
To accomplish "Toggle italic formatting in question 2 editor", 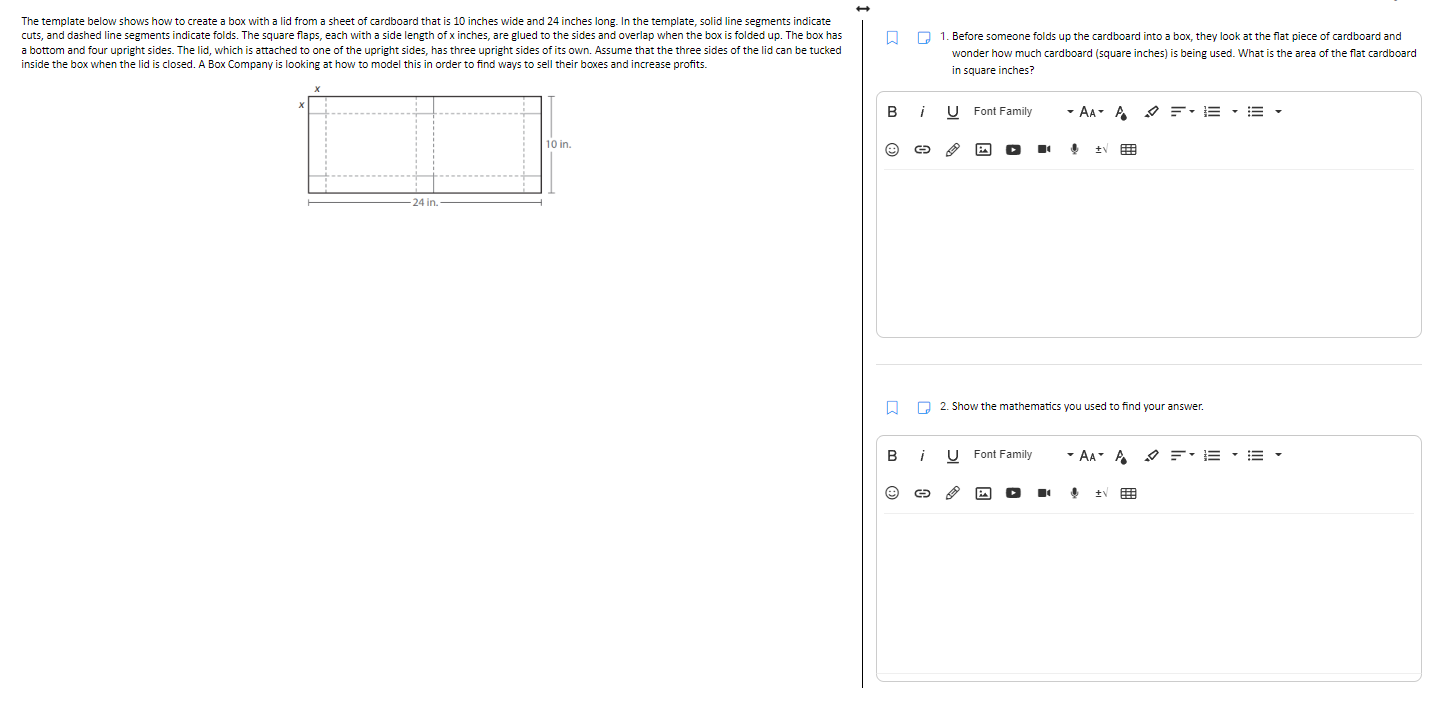I will pos(922,455).
